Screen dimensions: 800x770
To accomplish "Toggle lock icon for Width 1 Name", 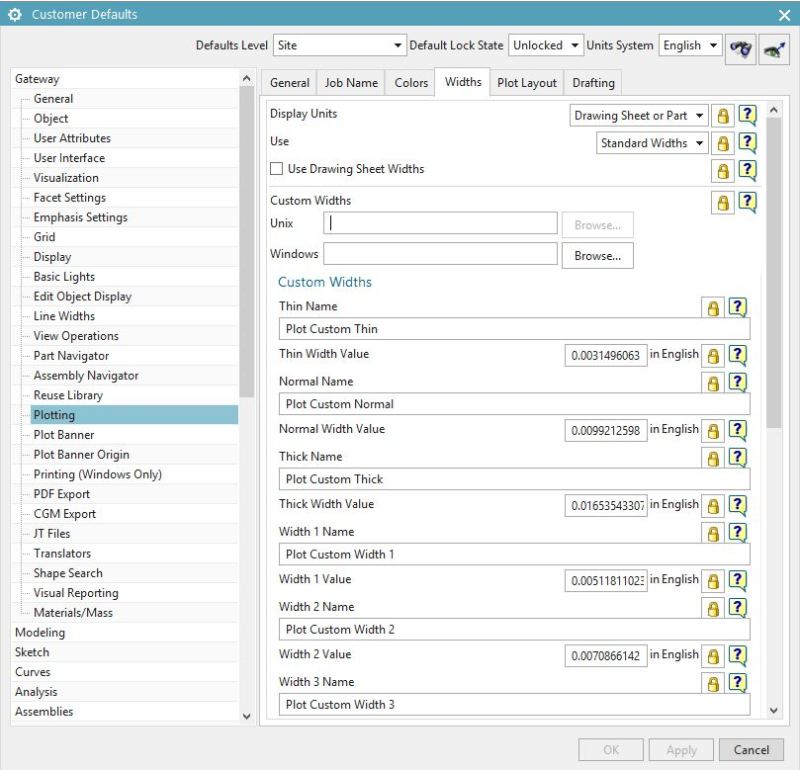I will (713, 533).
